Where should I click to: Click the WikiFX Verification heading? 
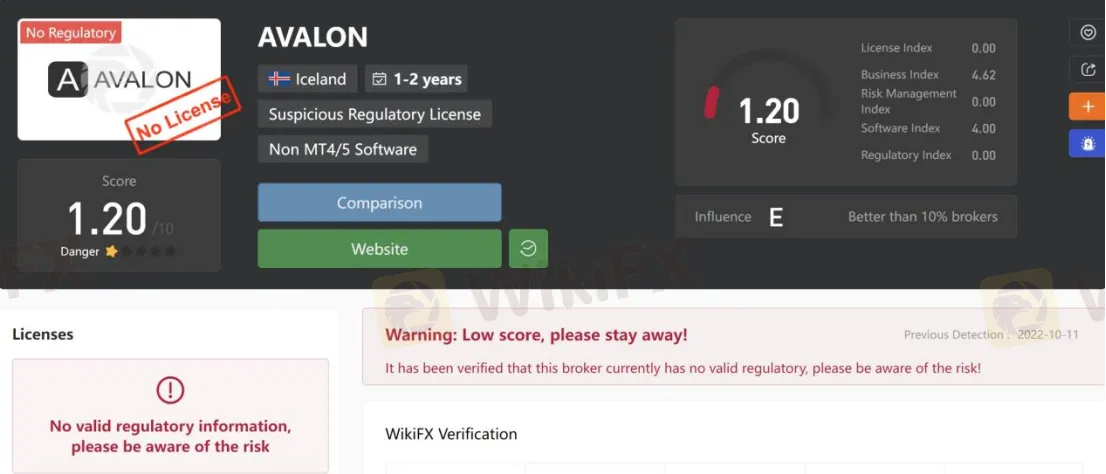click(x=451, y=434)
